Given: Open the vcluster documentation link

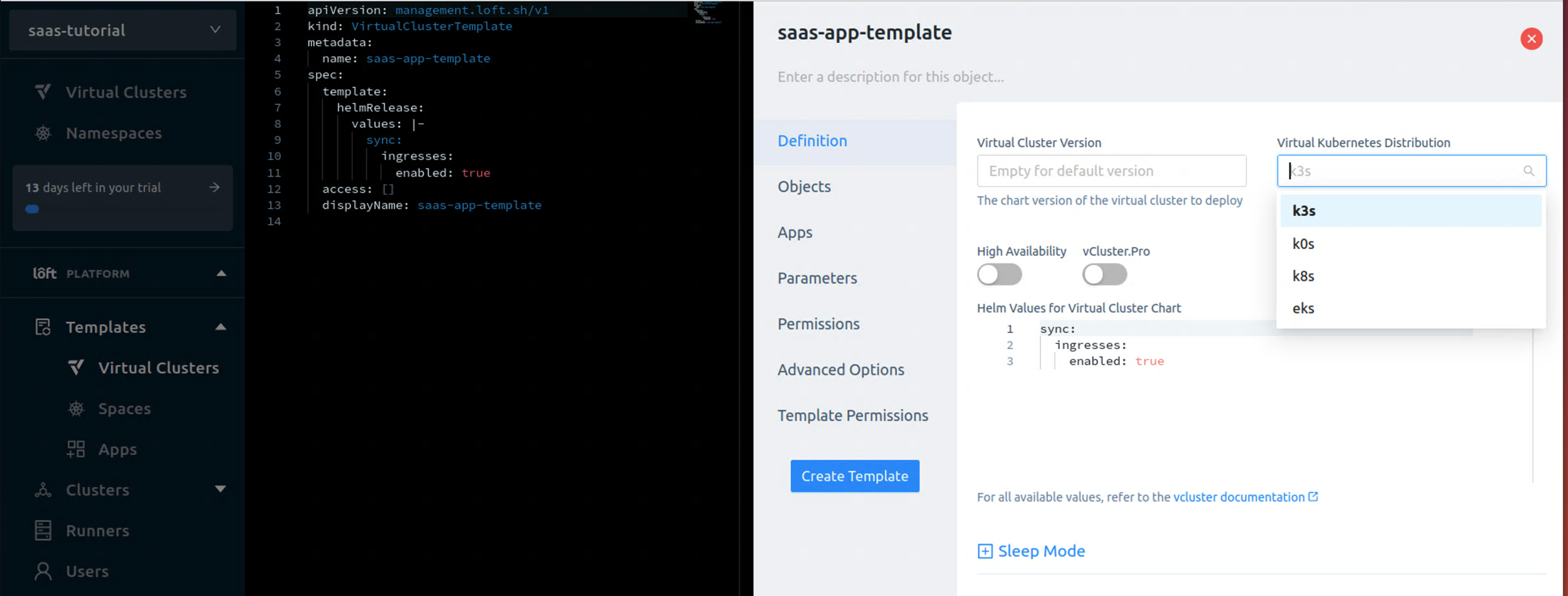Looking at the screenshot, I should point(1239,497).
